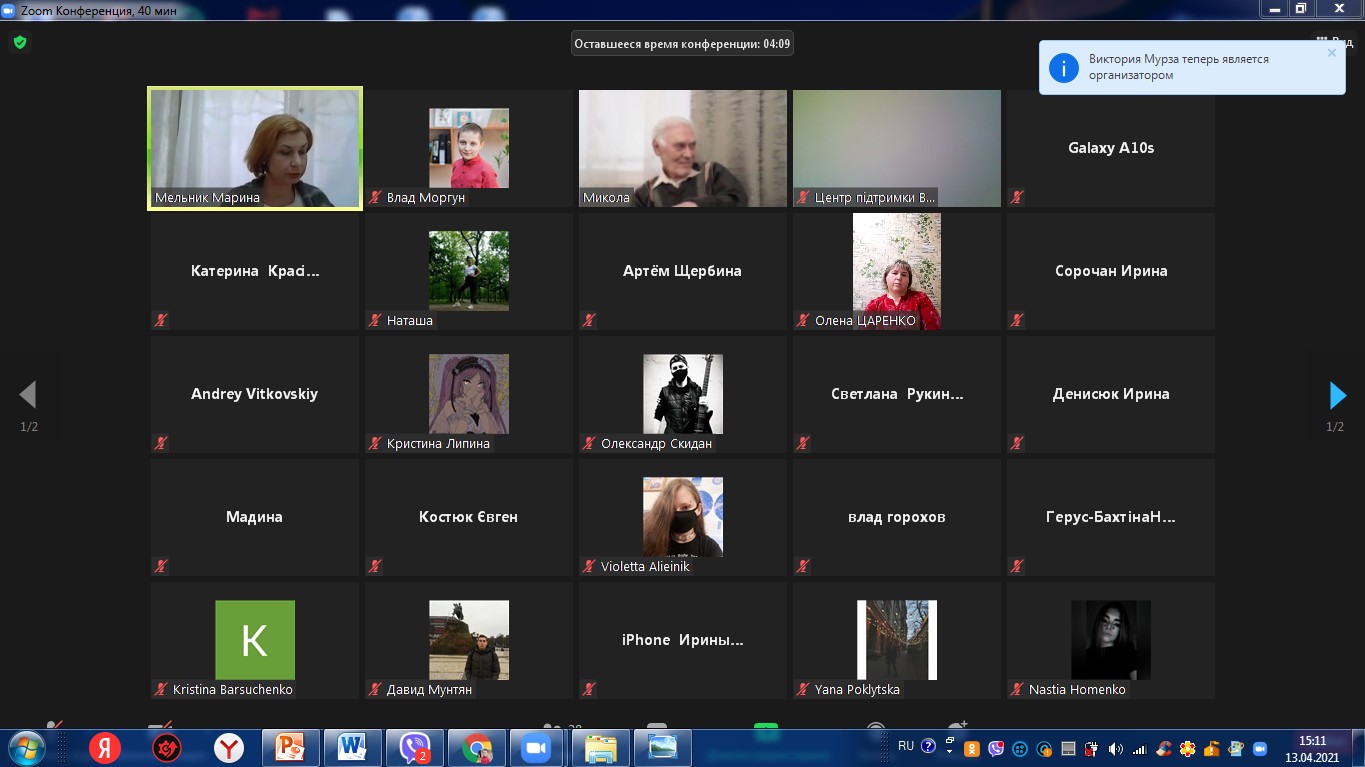The image size is (1365, 767).
Task: Open the View layout menu
Action: pos(1333,43)
